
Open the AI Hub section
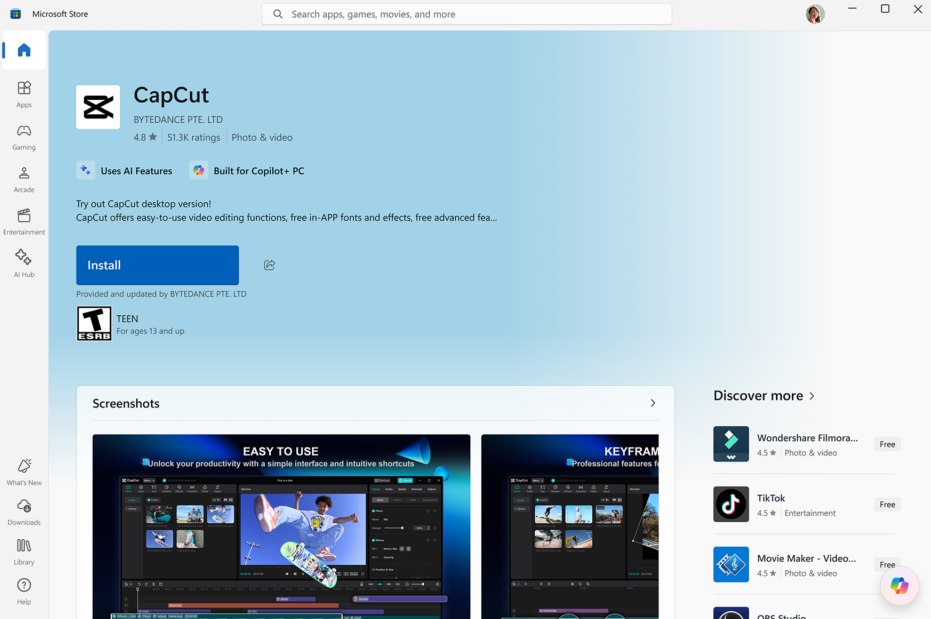24,264
